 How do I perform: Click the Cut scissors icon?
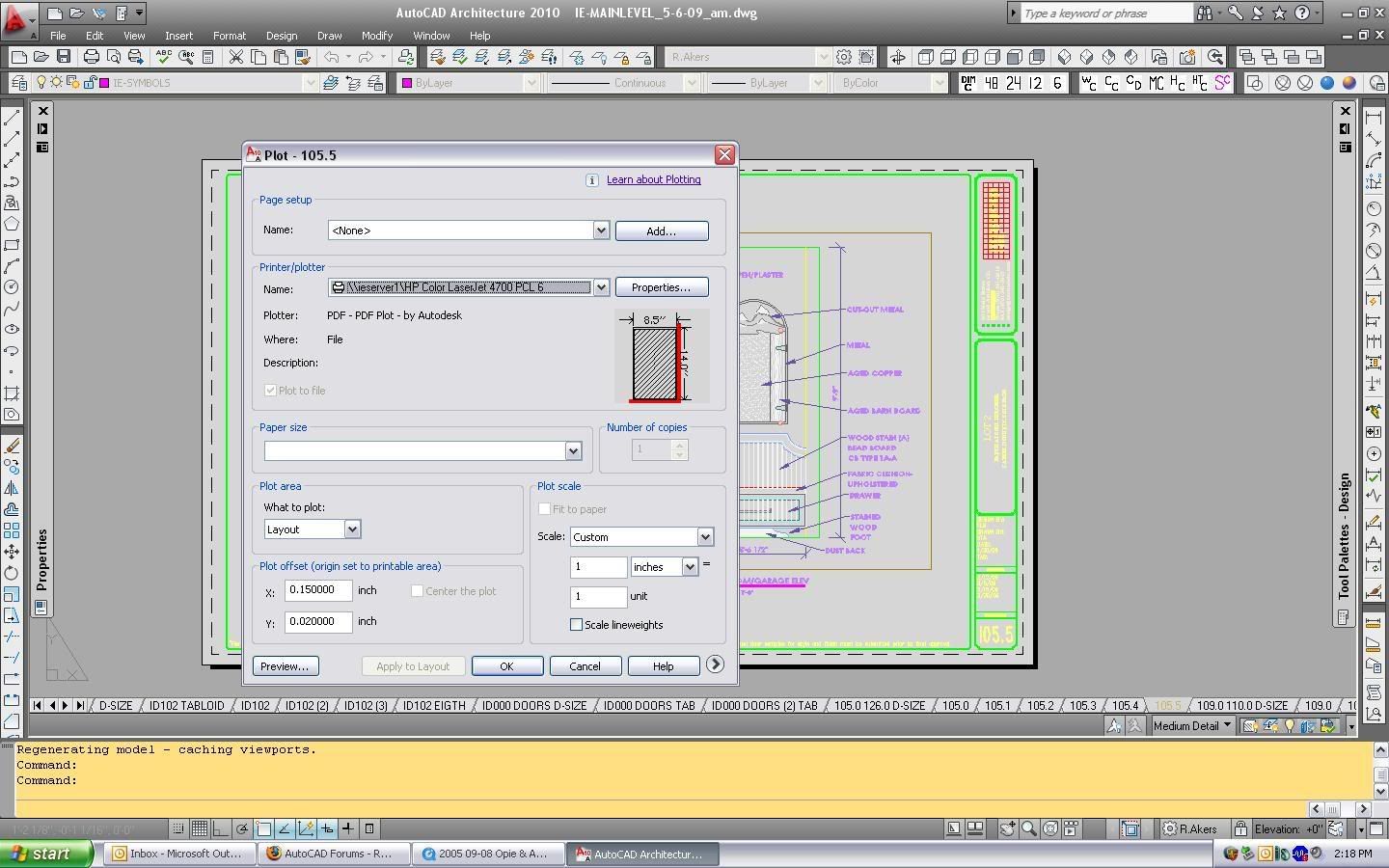pyautogui.click(x=235, y=57)
